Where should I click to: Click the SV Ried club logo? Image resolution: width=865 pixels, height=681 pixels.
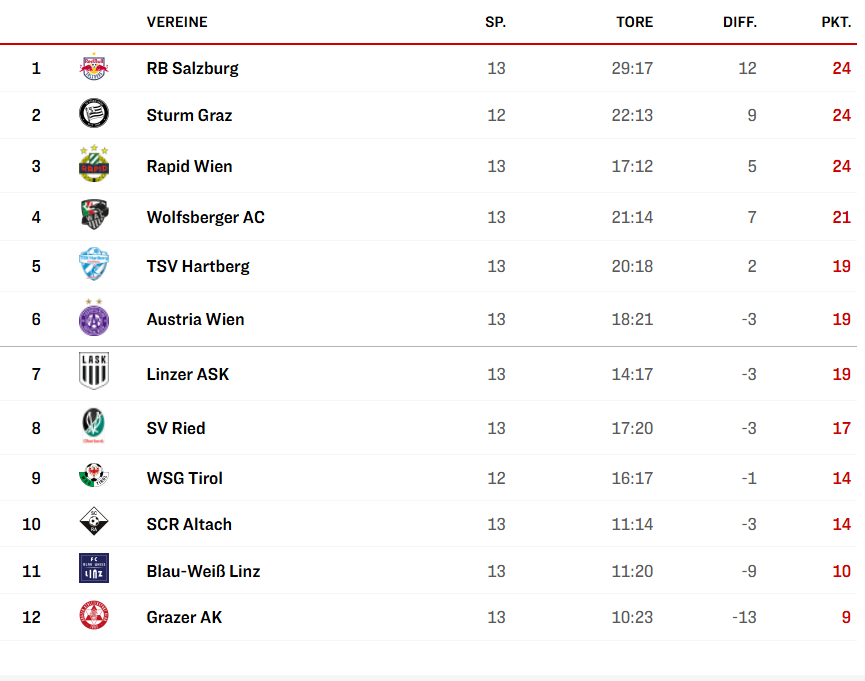pyautogui.click(x=94, y=427)
